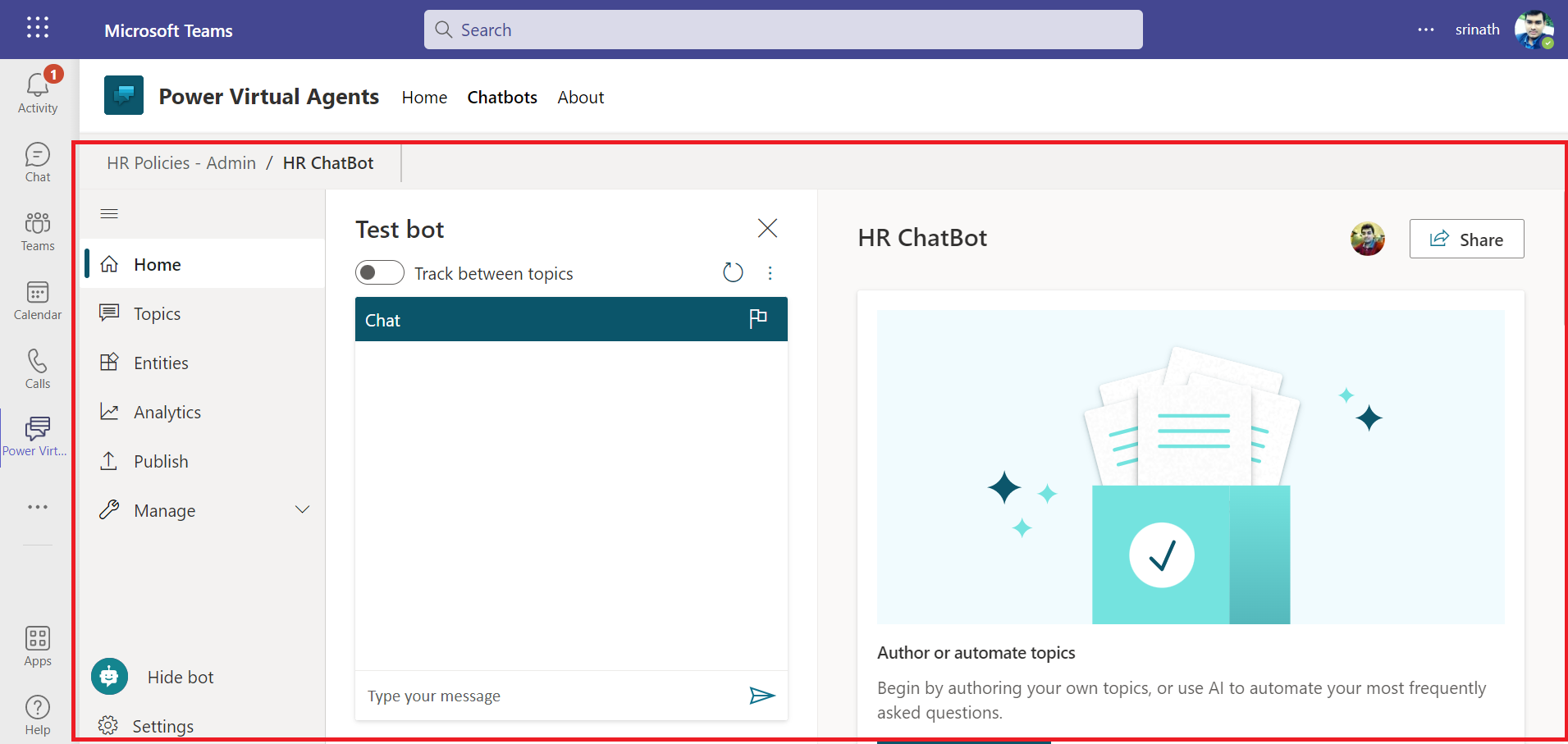Open Topics in the side navigation

pyautogui.click(x=157, y=314)
